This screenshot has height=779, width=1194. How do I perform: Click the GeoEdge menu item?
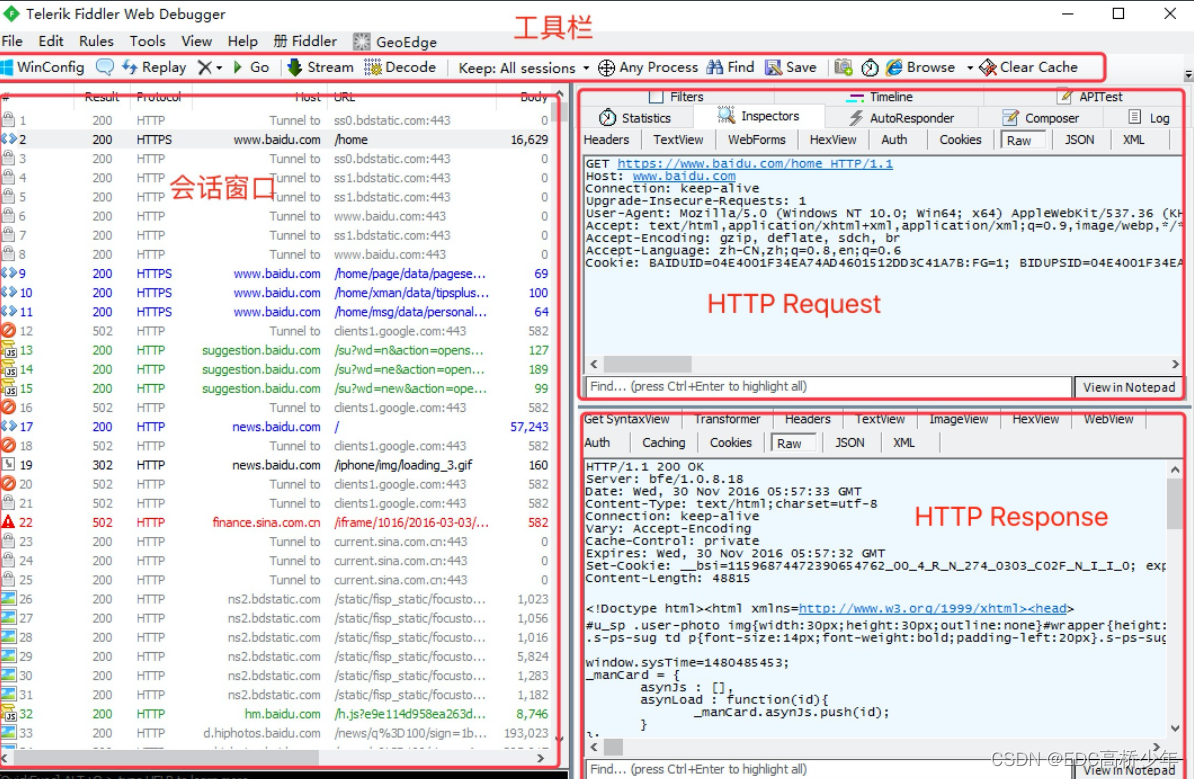(394, 42)
